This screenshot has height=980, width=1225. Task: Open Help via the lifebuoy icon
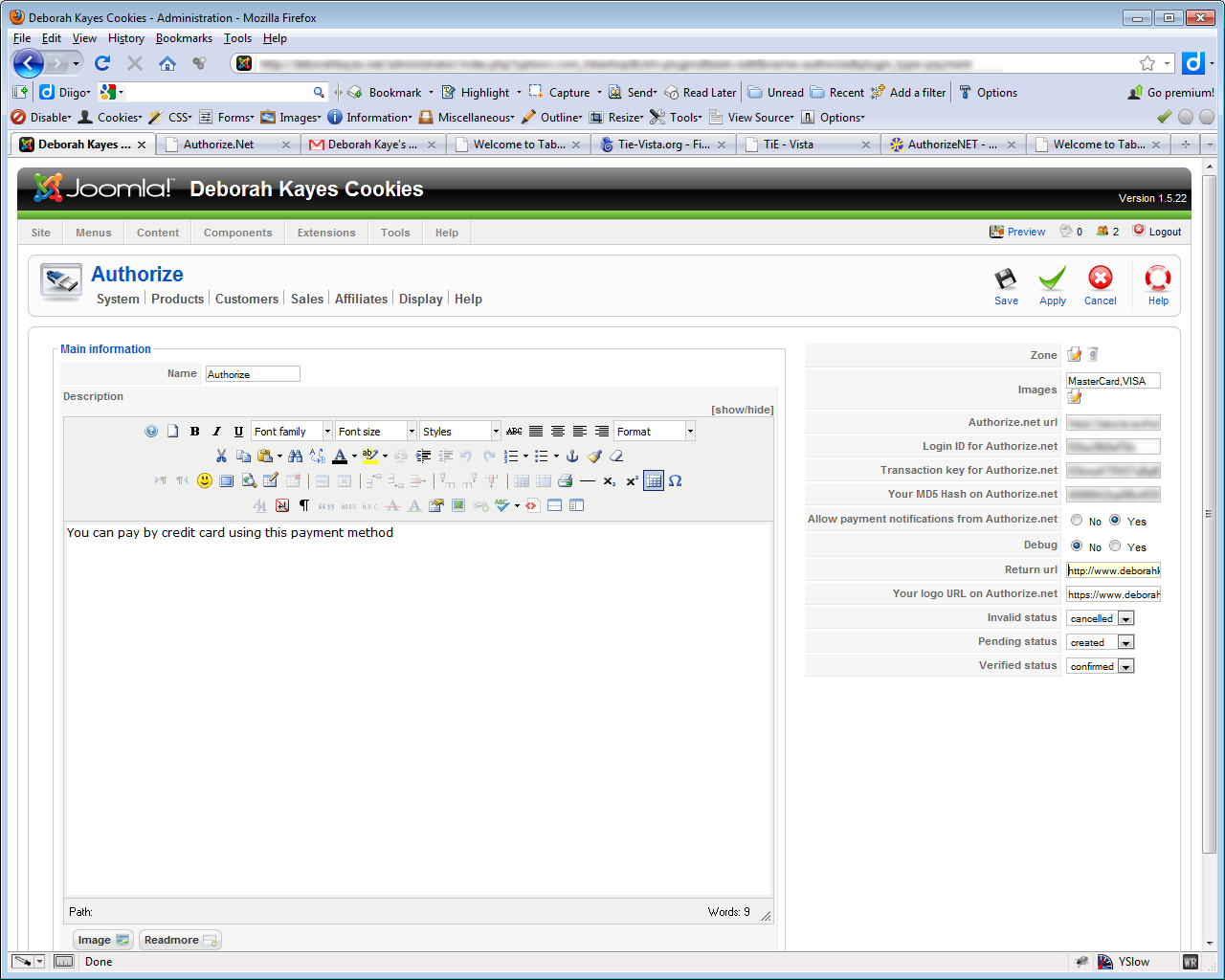(x=1158, y=285)
